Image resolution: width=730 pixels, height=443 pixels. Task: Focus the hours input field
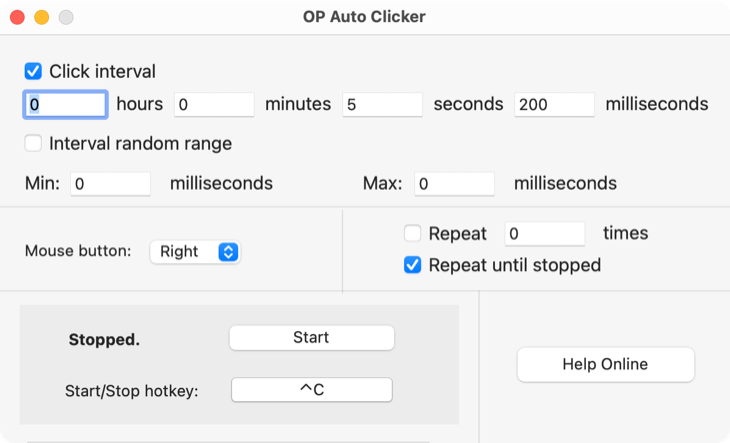click(x=65, y=104)
